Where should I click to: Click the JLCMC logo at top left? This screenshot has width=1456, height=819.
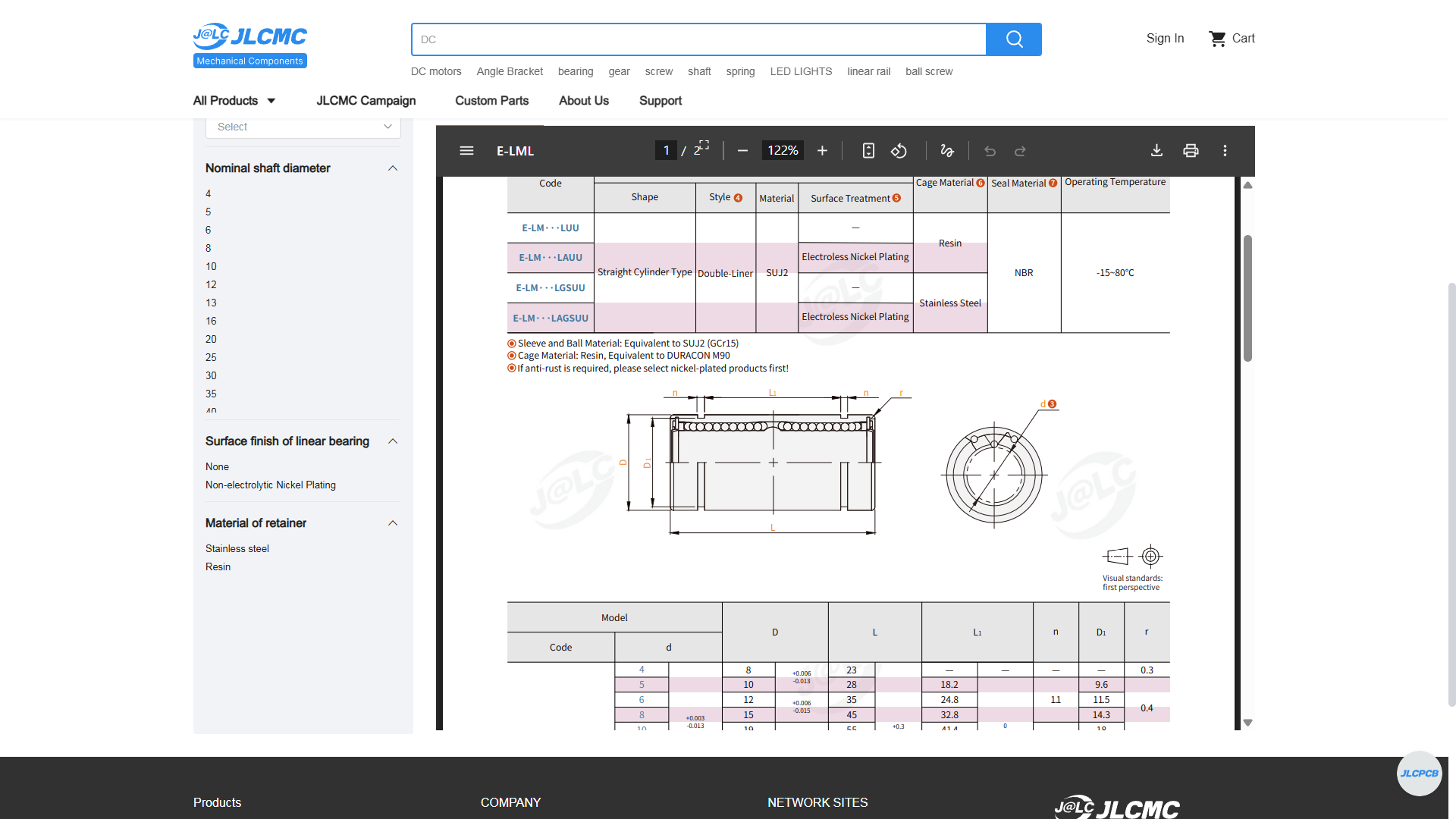(250, 45)
